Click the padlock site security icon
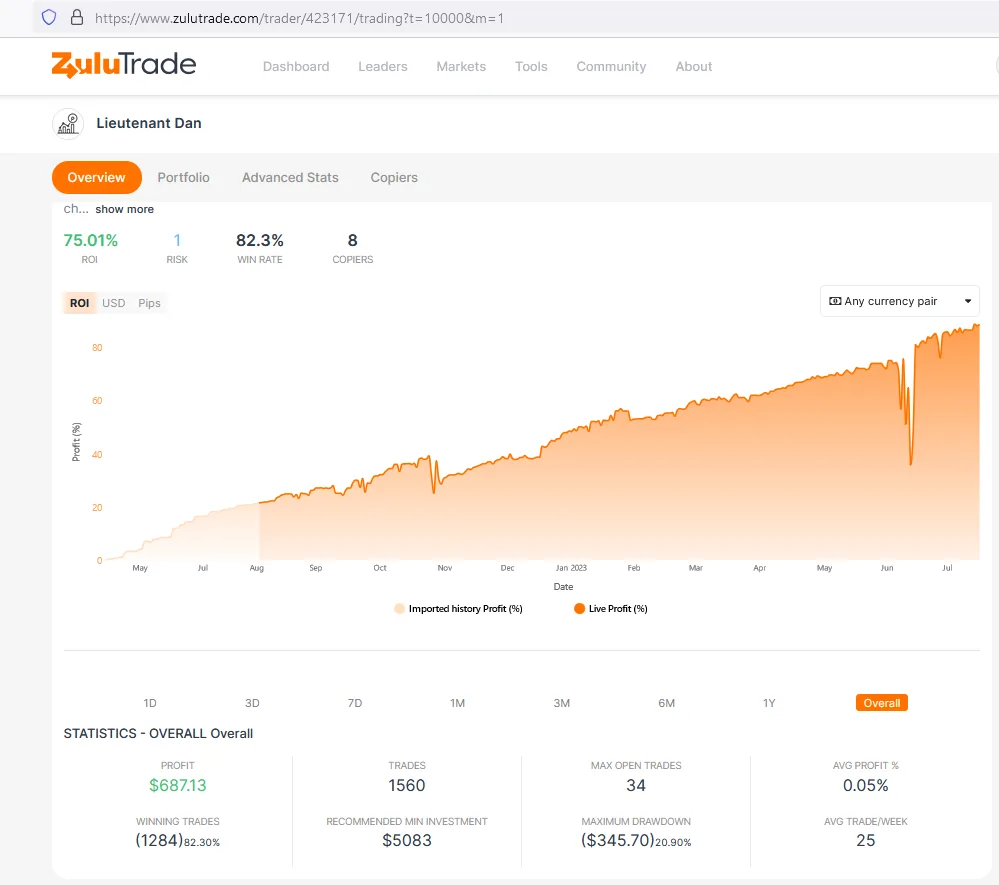This screenshot has width=999, height=885. (x=77, y=17)
